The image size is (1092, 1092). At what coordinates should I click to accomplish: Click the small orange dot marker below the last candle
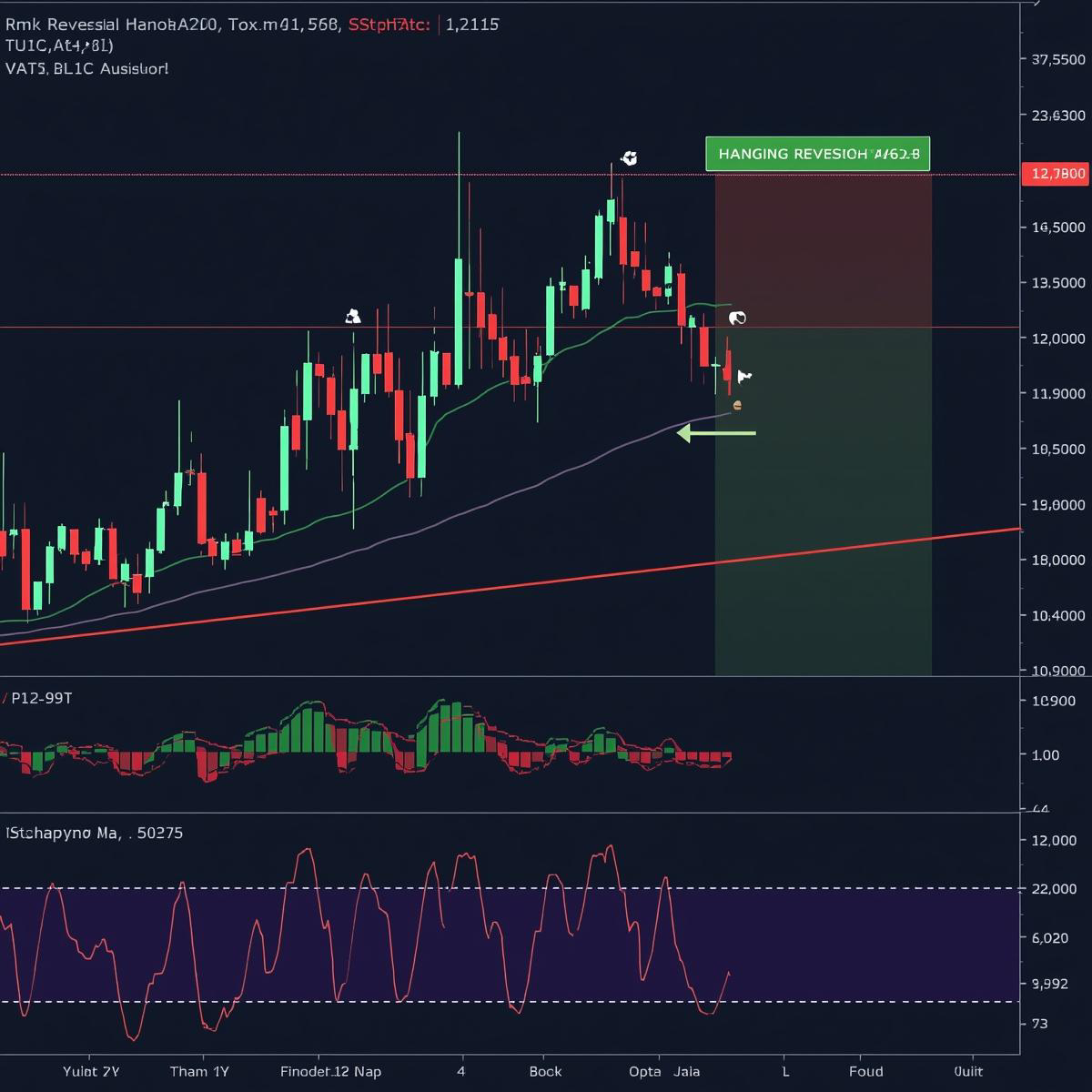coord(737,405)
